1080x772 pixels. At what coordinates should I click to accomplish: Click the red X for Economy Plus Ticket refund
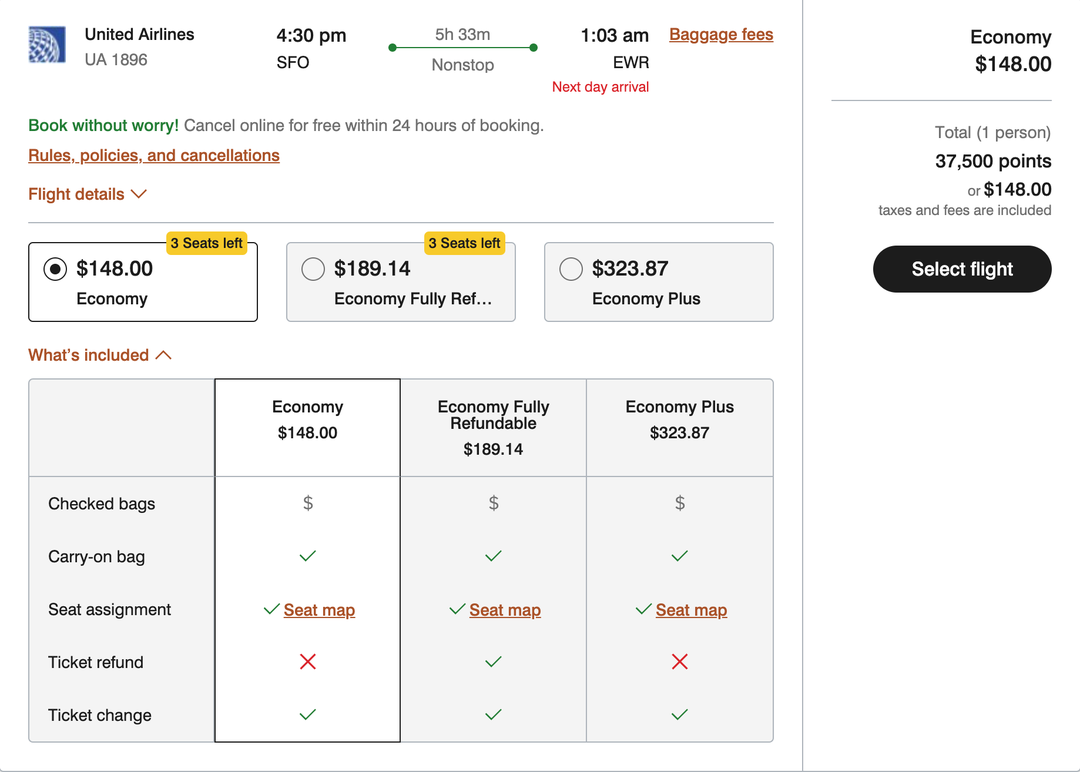[x=680, y=661]
